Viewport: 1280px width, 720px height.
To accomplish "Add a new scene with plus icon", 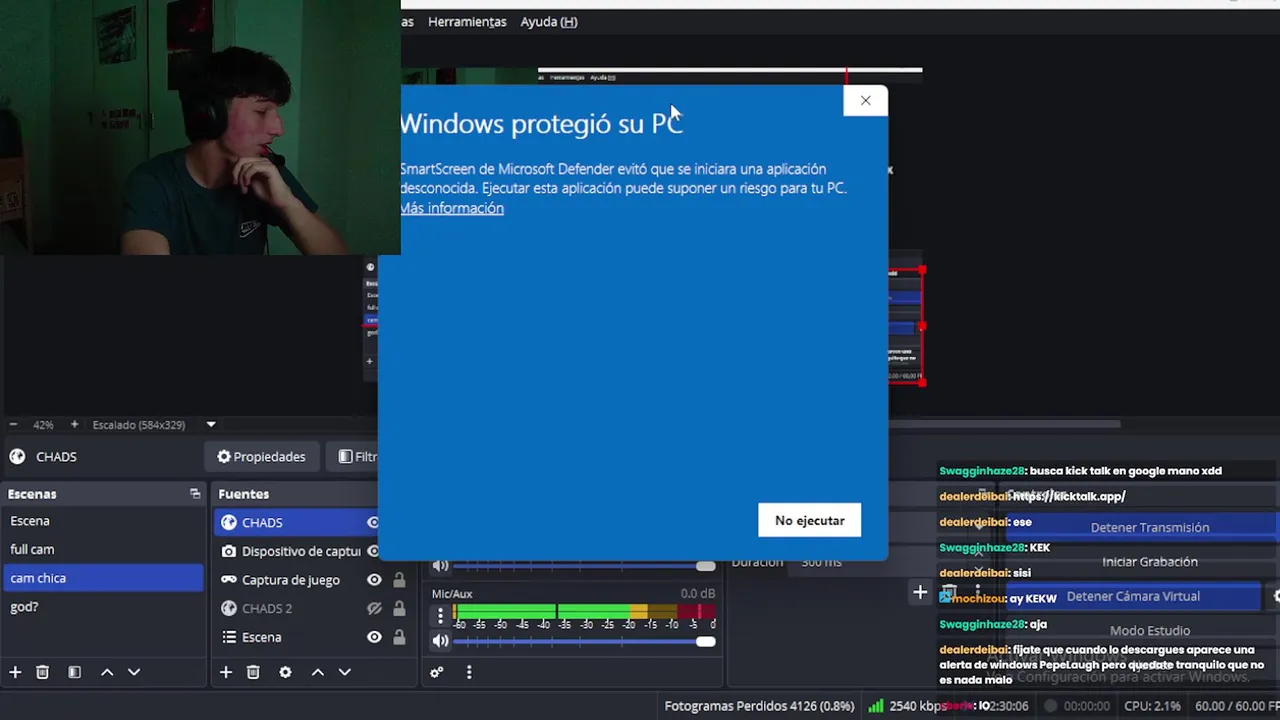I will pos(15,672).
